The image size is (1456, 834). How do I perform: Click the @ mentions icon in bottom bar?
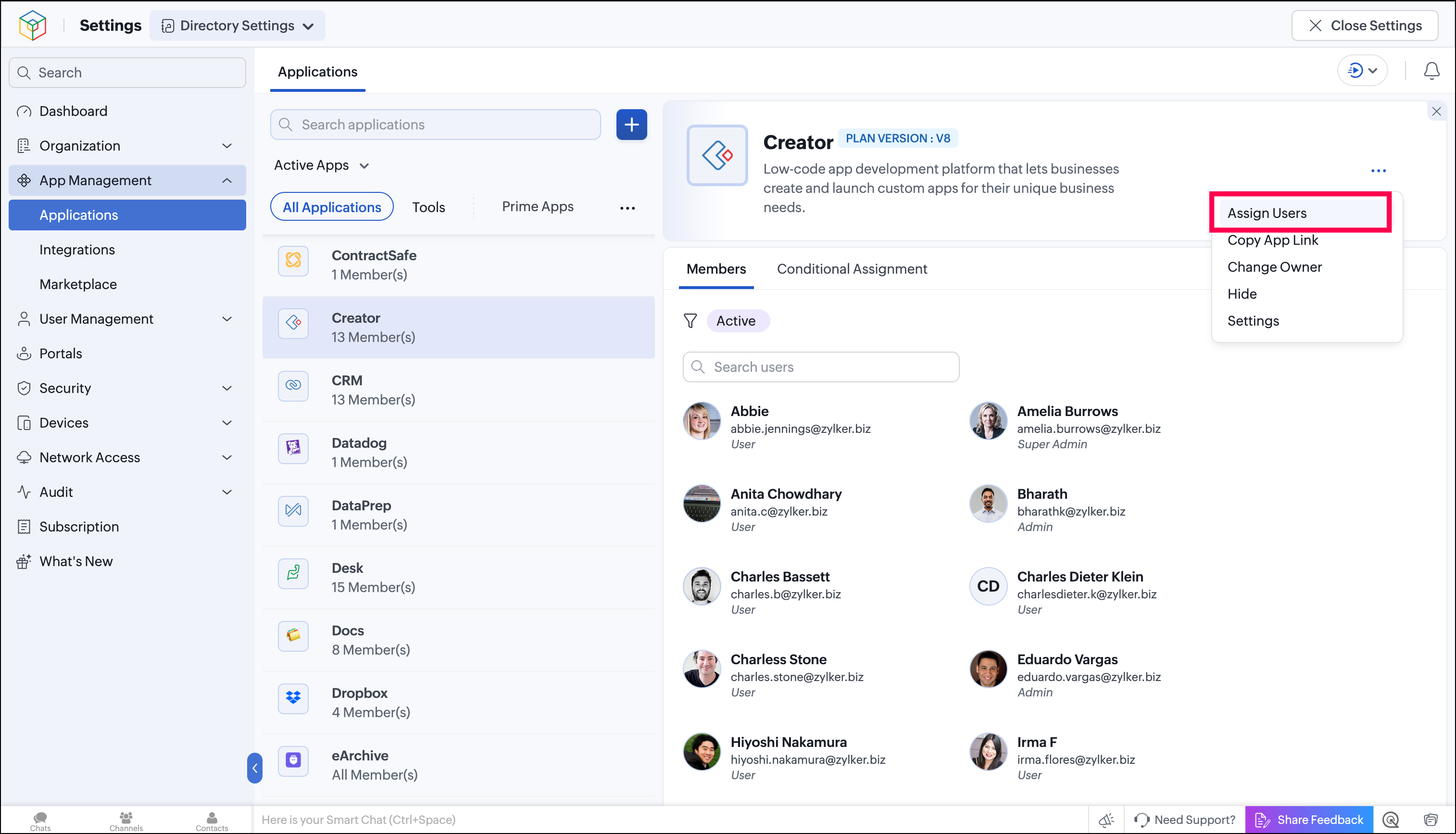click(x=1391, y=820)
